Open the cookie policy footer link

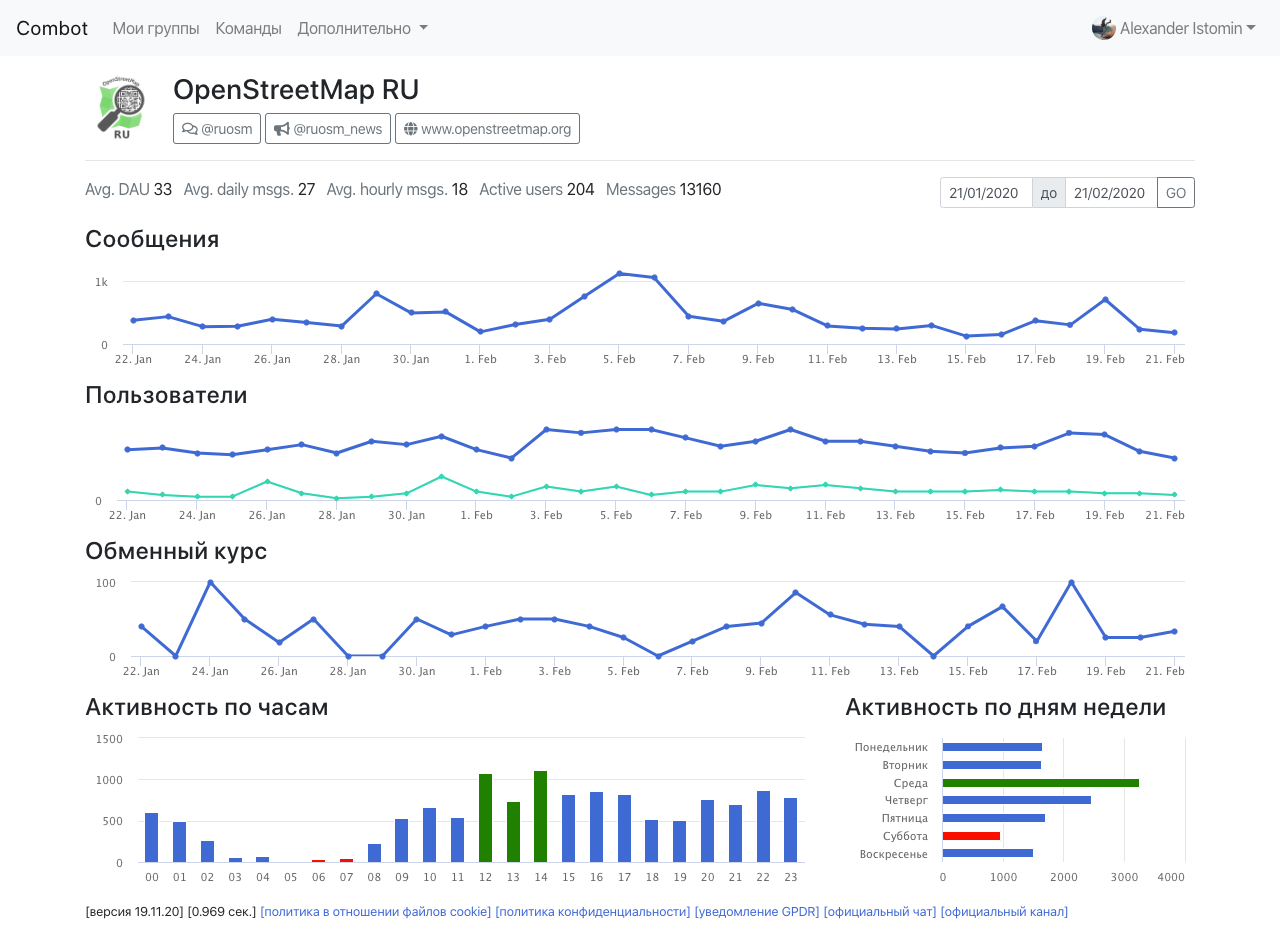(376, 912)
